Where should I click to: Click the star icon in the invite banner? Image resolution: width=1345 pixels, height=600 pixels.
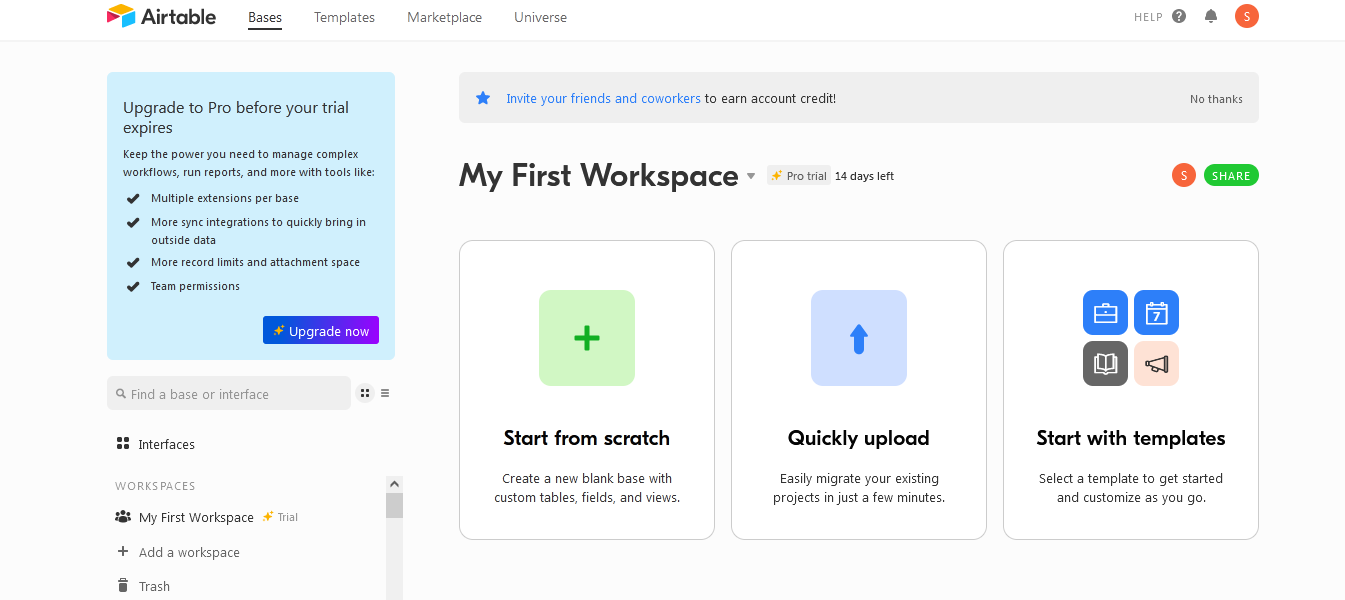[483, 98]
